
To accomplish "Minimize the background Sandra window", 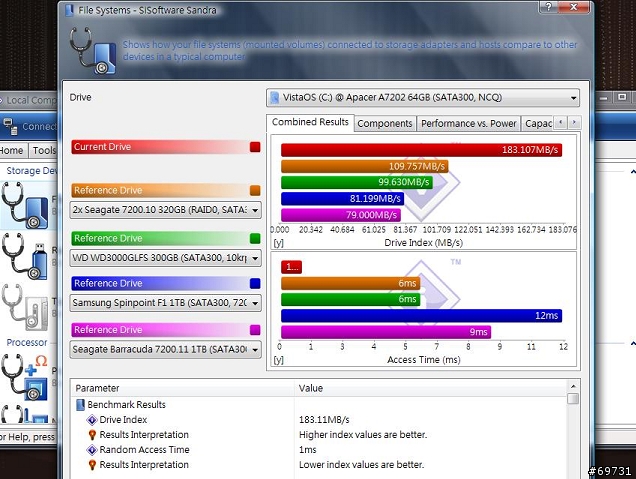I will pos(604,98).
